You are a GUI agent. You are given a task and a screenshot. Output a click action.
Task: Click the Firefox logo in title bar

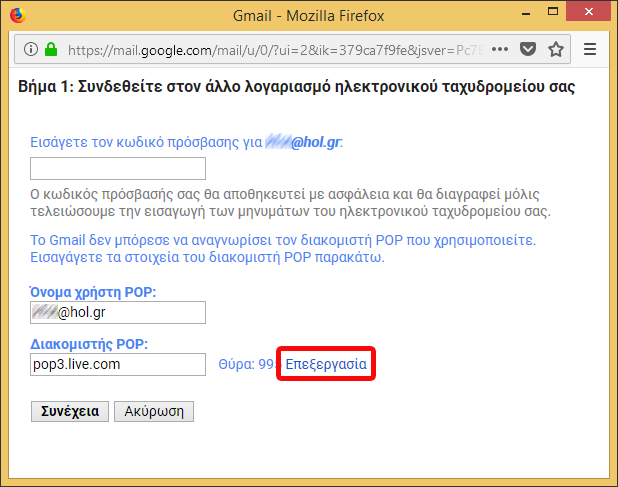17,15
